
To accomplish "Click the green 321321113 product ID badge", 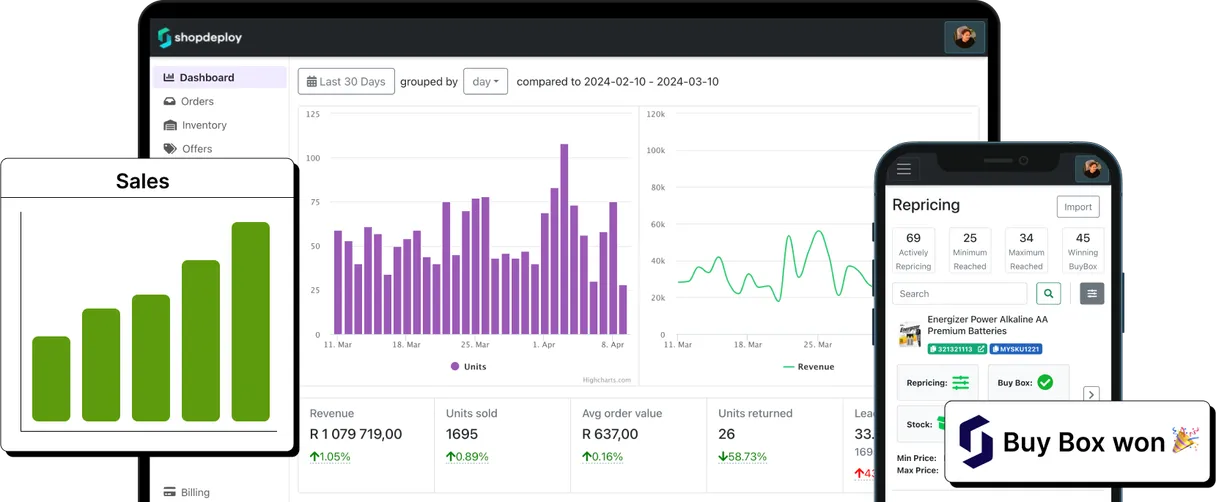I will [957, 349].
